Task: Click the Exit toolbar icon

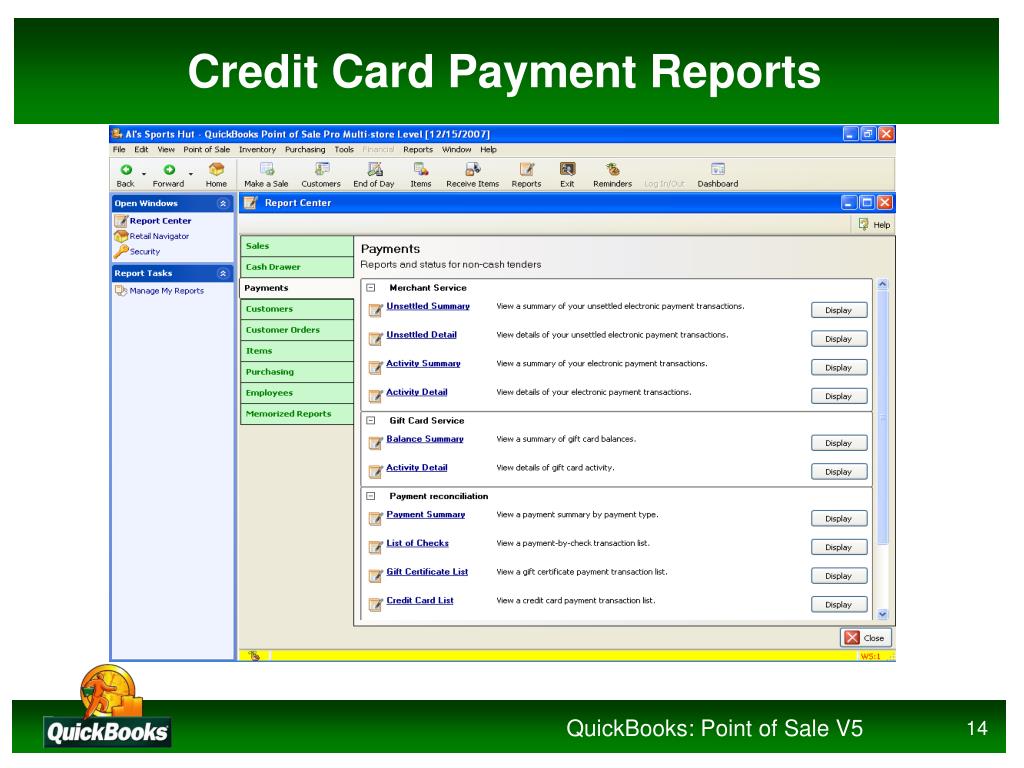Action: click(x=568, y=169)
